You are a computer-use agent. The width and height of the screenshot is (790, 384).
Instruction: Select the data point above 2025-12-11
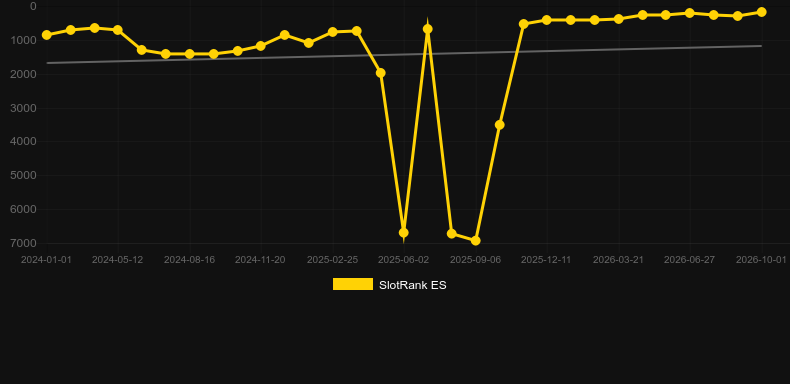point(547,20)
